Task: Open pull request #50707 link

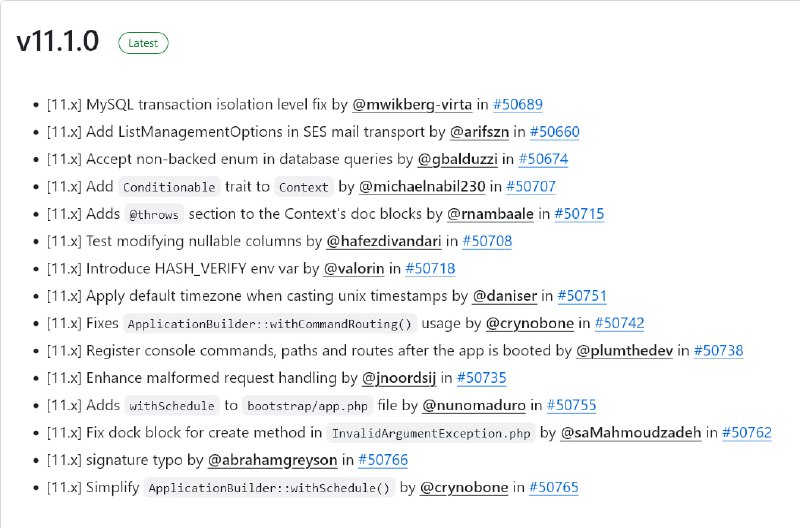Action: point(531,187)
